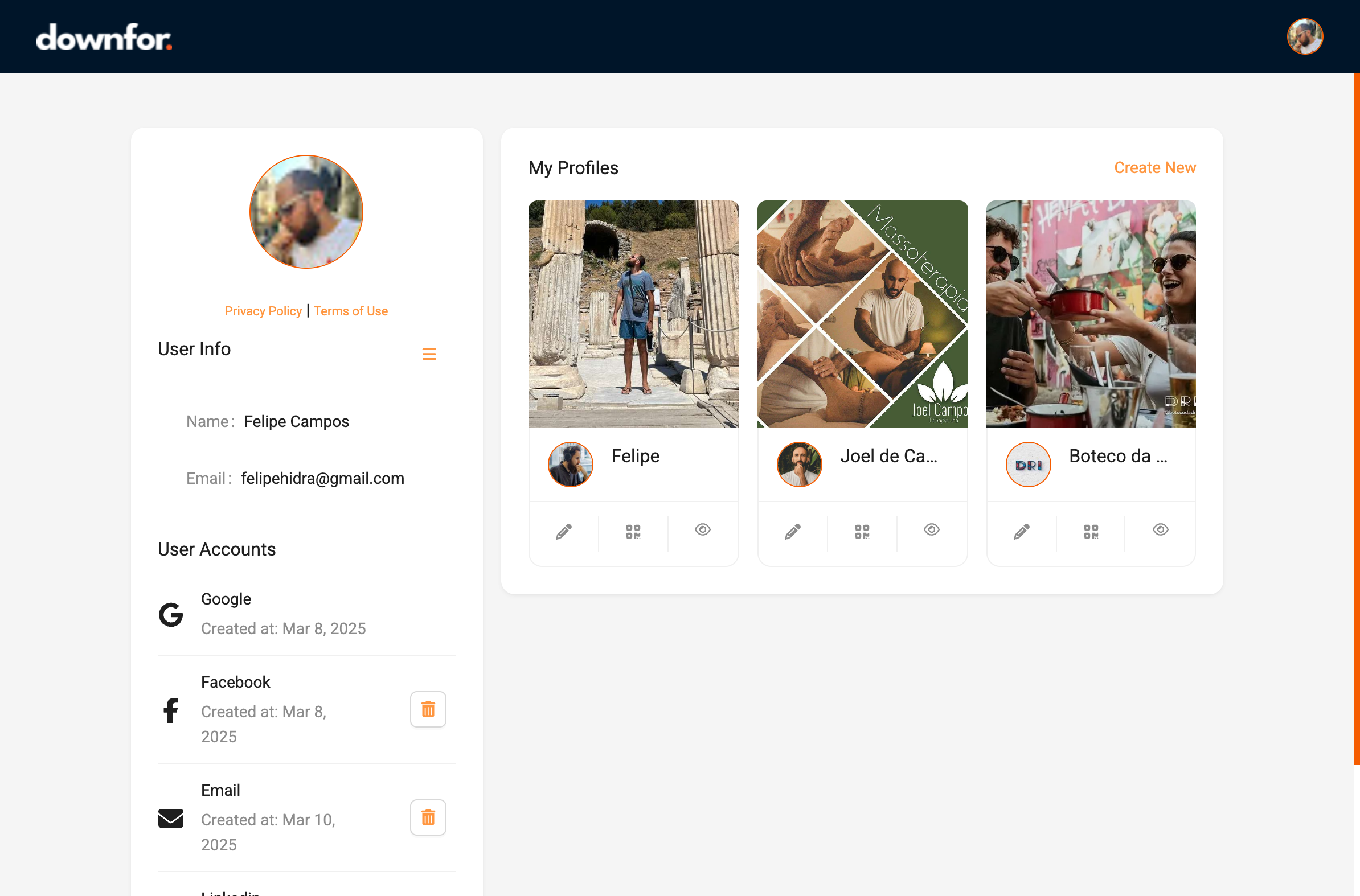Click the large profile photo in sidebar
1360x896 pixels.
coord(306,211)
